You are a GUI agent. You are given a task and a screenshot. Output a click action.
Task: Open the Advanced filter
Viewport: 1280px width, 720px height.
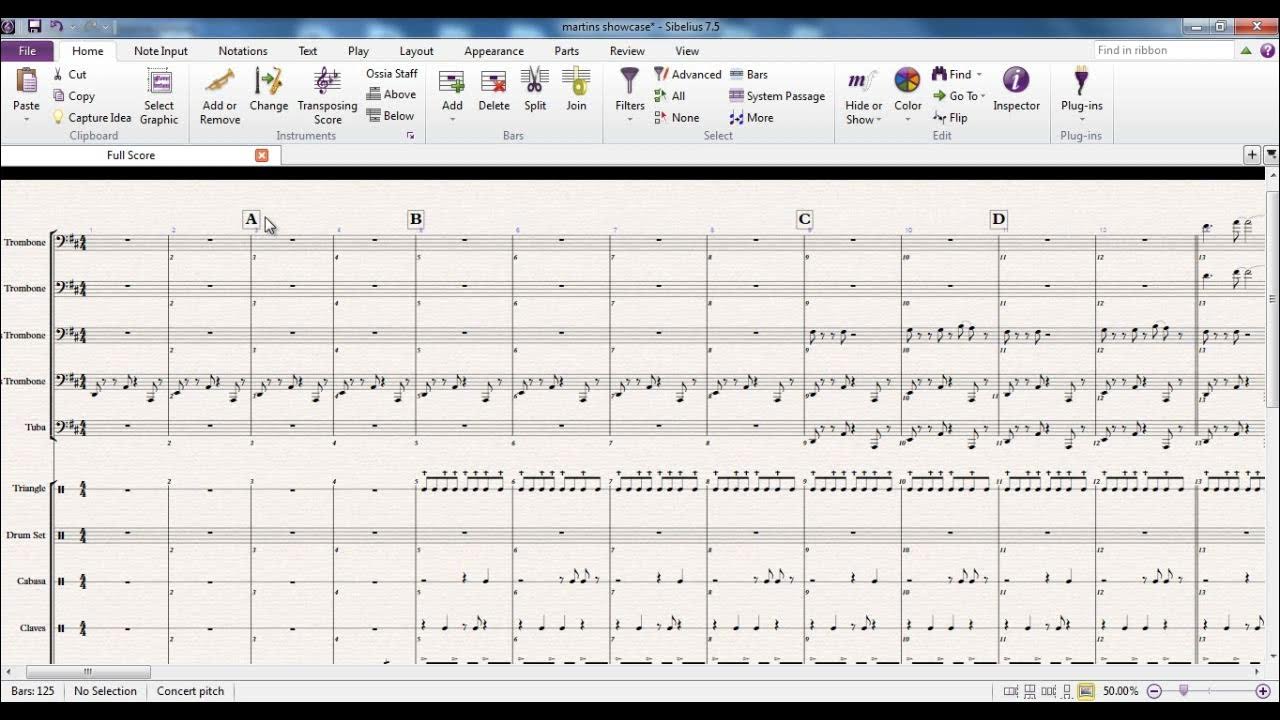coord(688,74)
